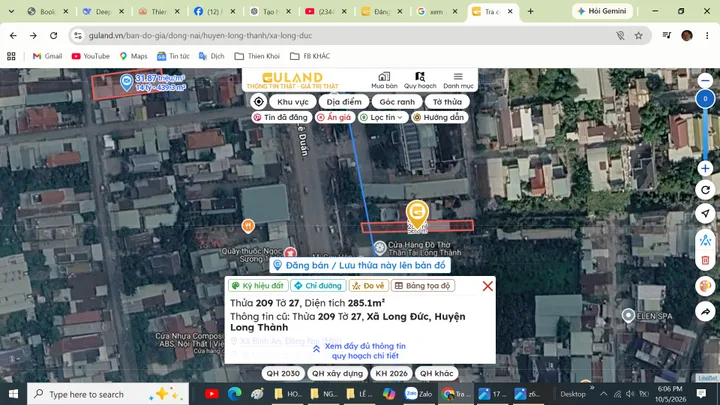This screenshot has height=405, width=720.
Task: Open Ký hiệu đất legend
Action: pos(258,286)
